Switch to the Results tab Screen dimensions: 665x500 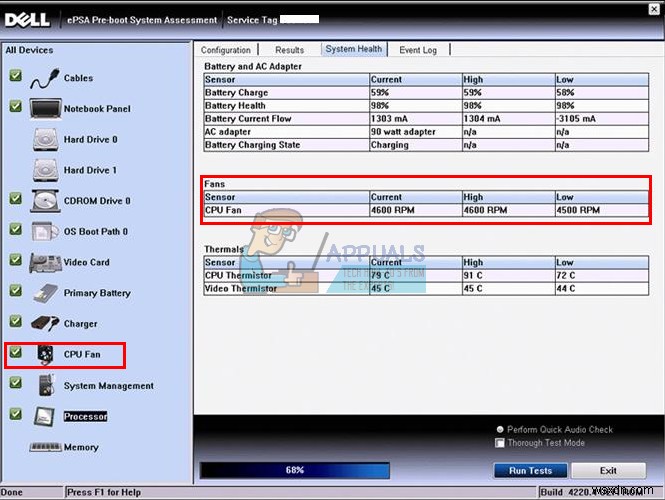[290, 50]
